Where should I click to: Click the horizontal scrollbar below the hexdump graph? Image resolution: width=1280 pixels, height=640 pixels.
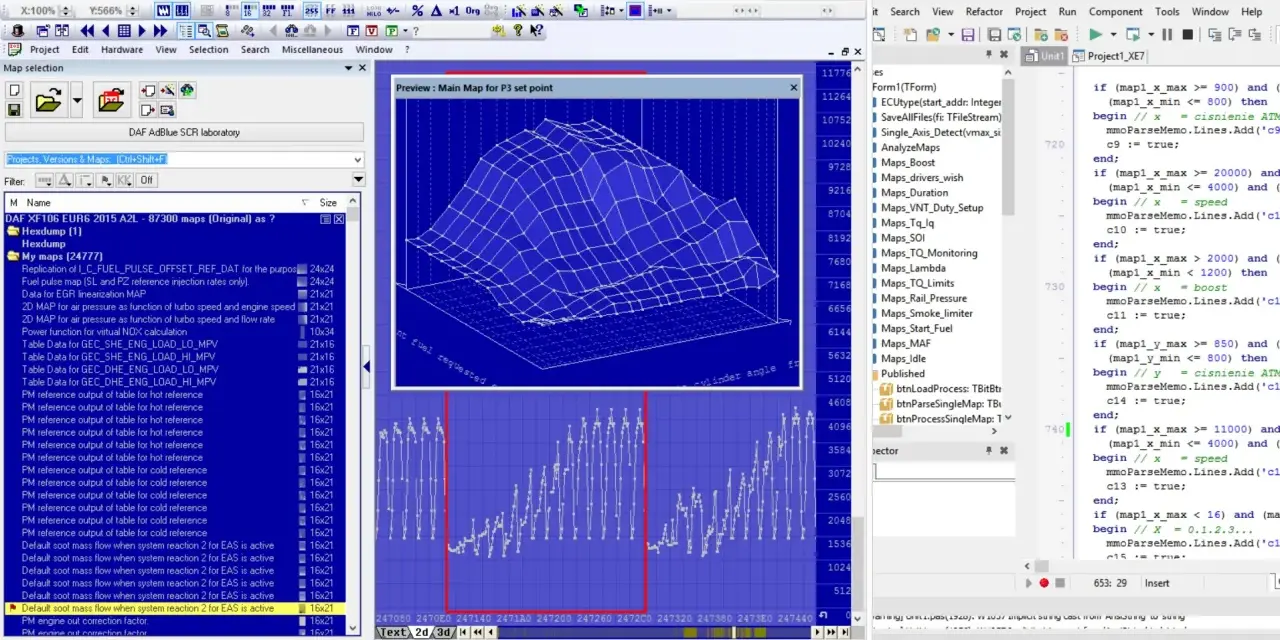(655, 632)
